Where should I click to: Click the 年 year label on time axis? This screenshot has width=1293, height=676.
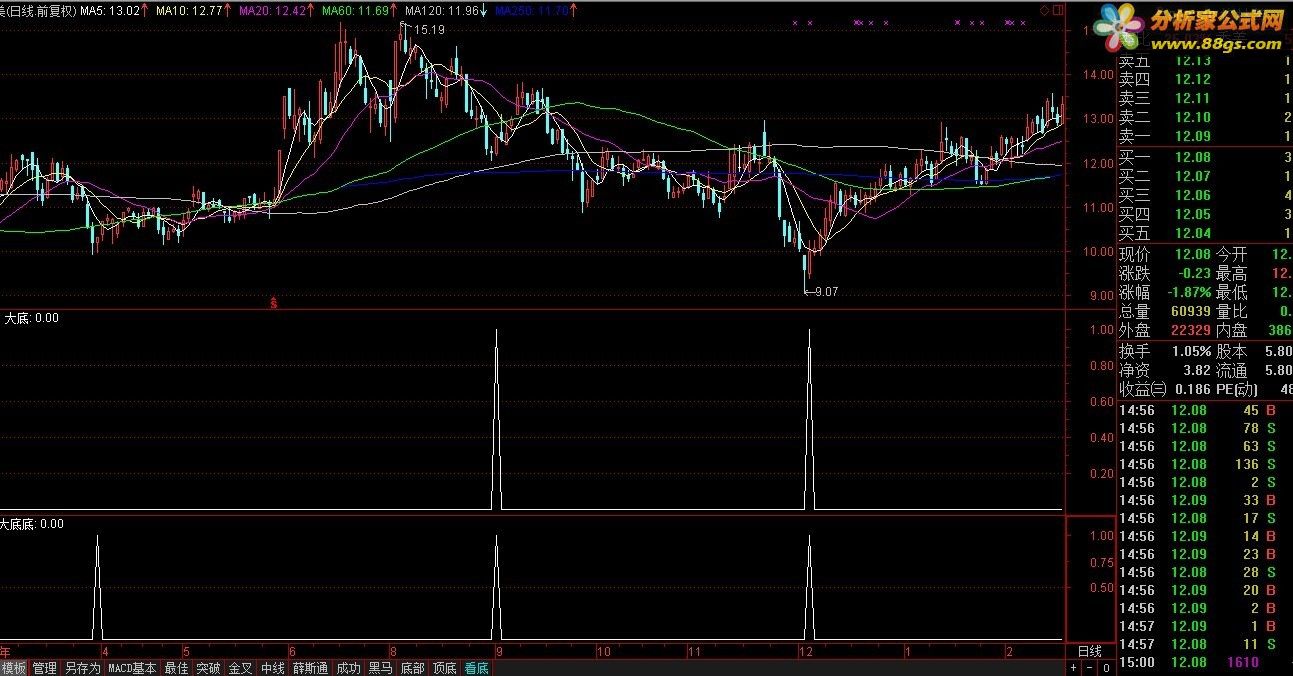[6, 651]
